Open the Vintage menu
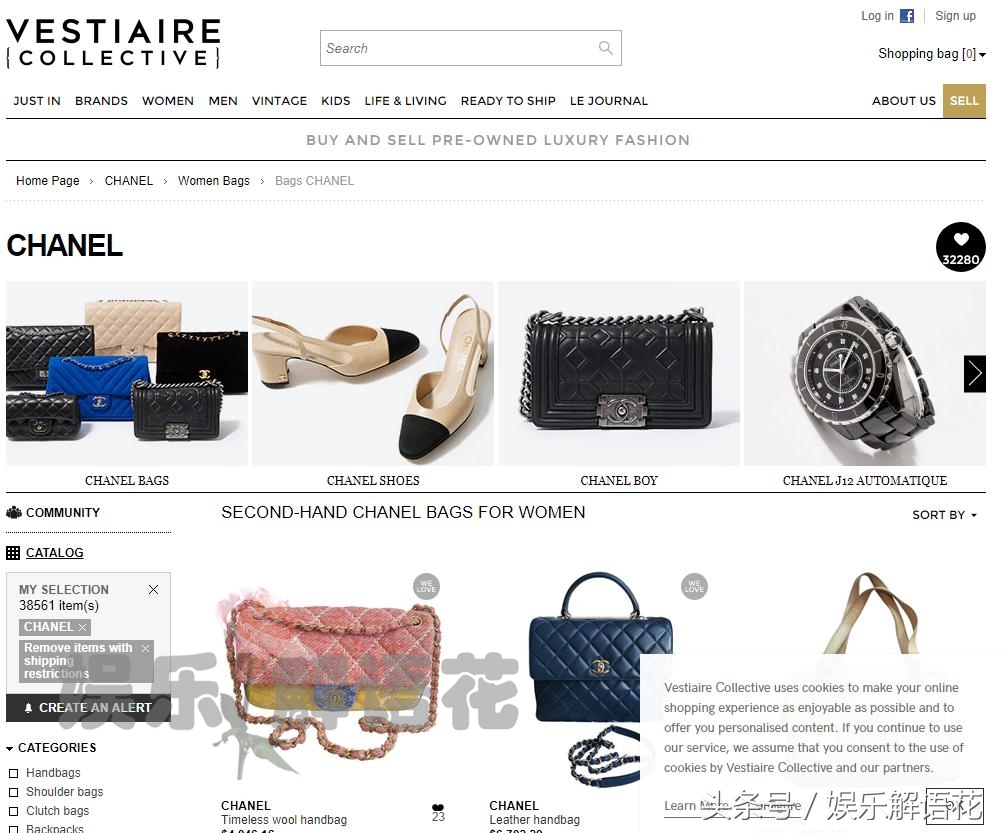 click(279, 101)
